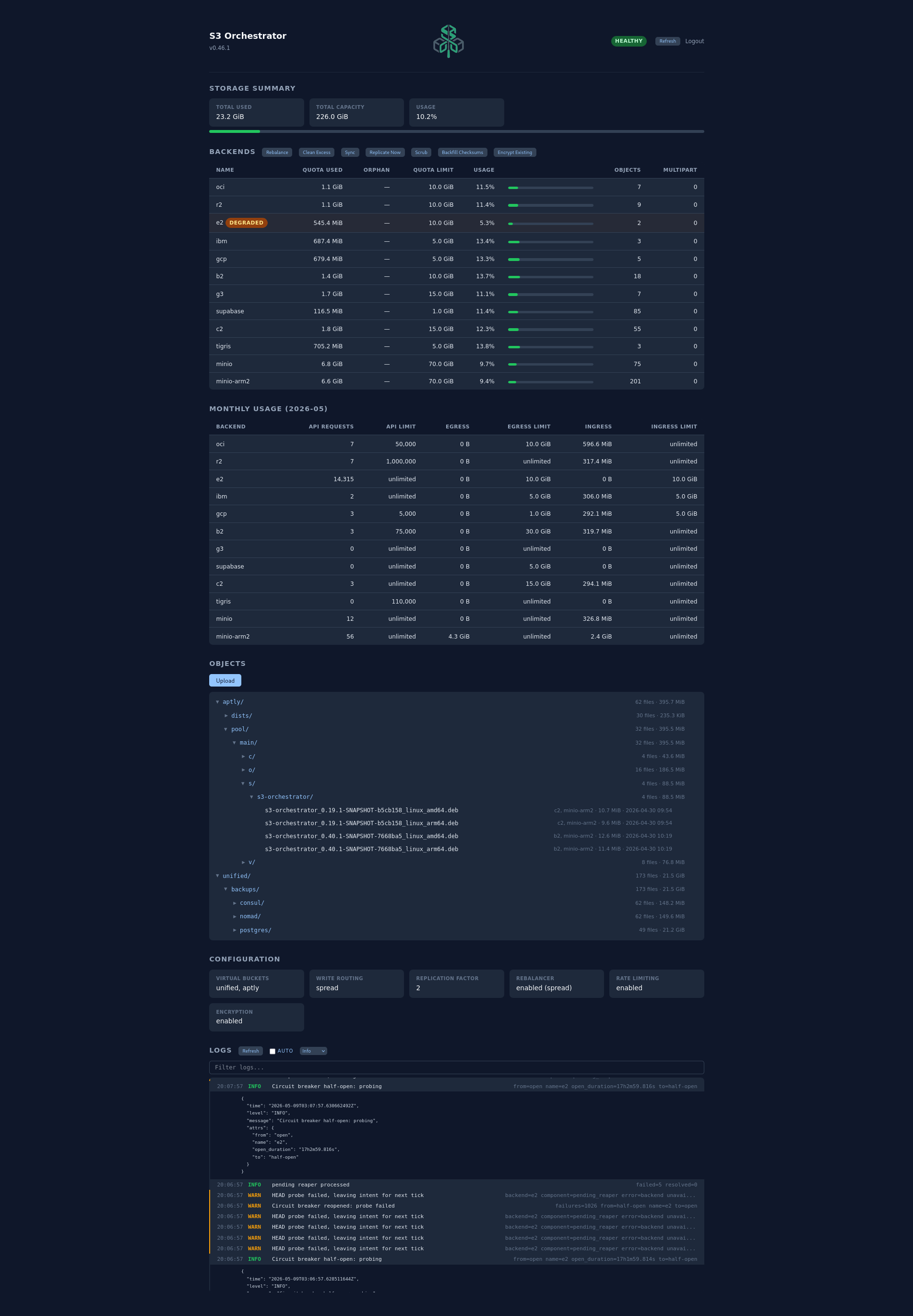Click the Logs Refresh button
This screenshot has height=1316, width=913.
[250, 1051]
